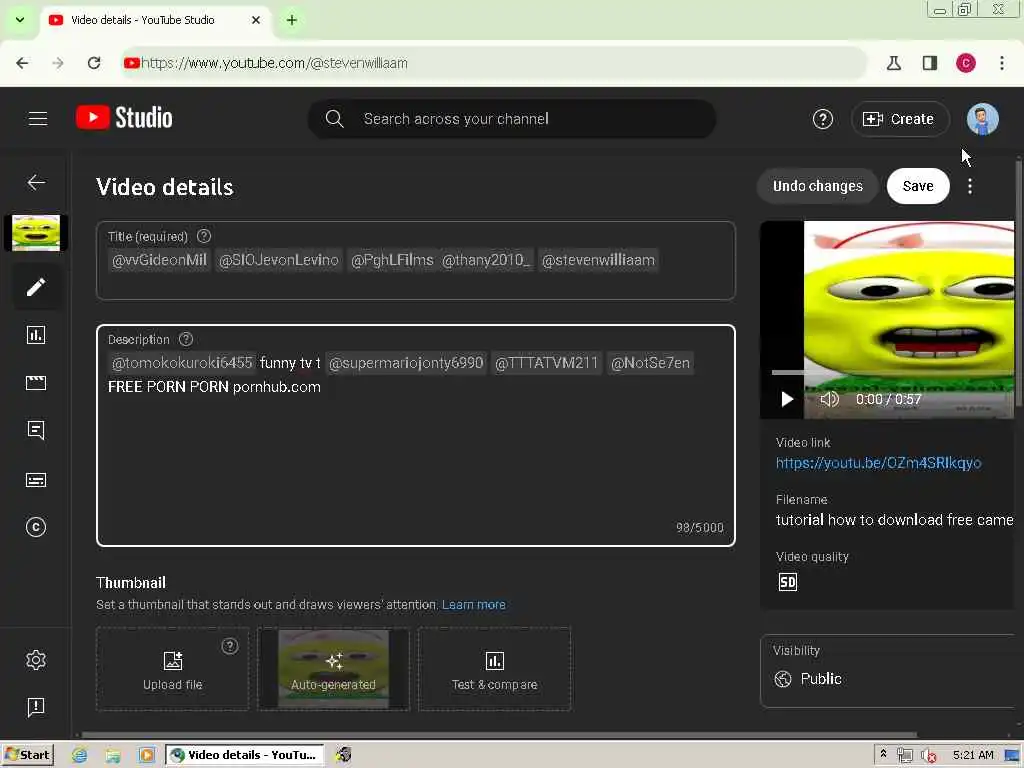Open the youtu.be video link
The height and width of the screenshot is (768, 1024).
878,463
